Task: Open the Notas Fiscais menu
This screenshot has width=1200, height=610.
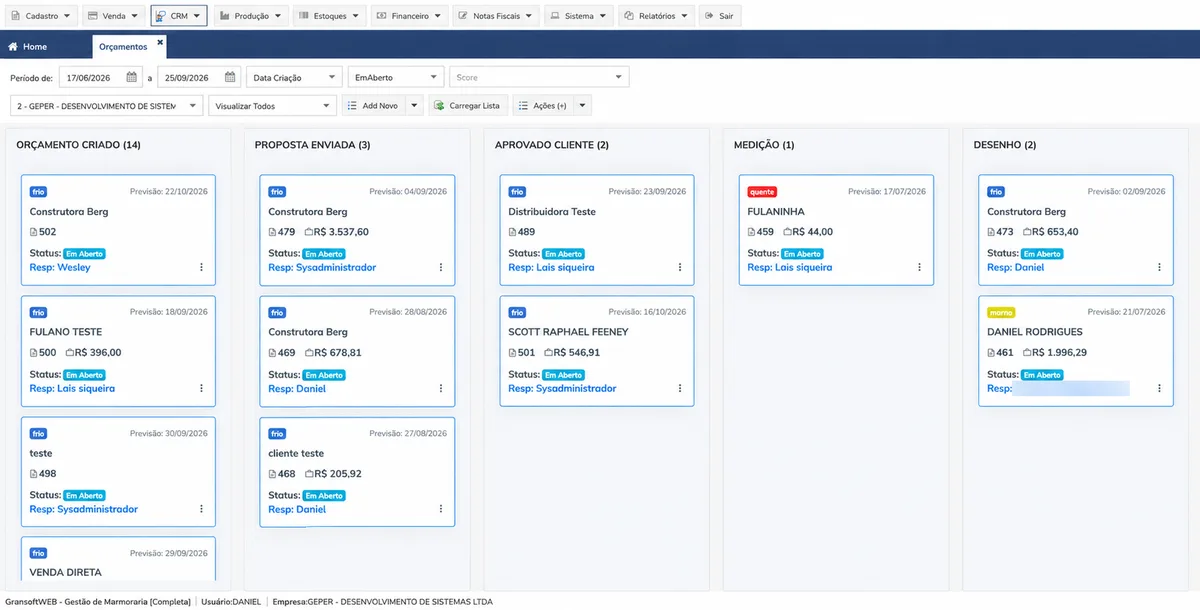Action: (x=496, y=16)
